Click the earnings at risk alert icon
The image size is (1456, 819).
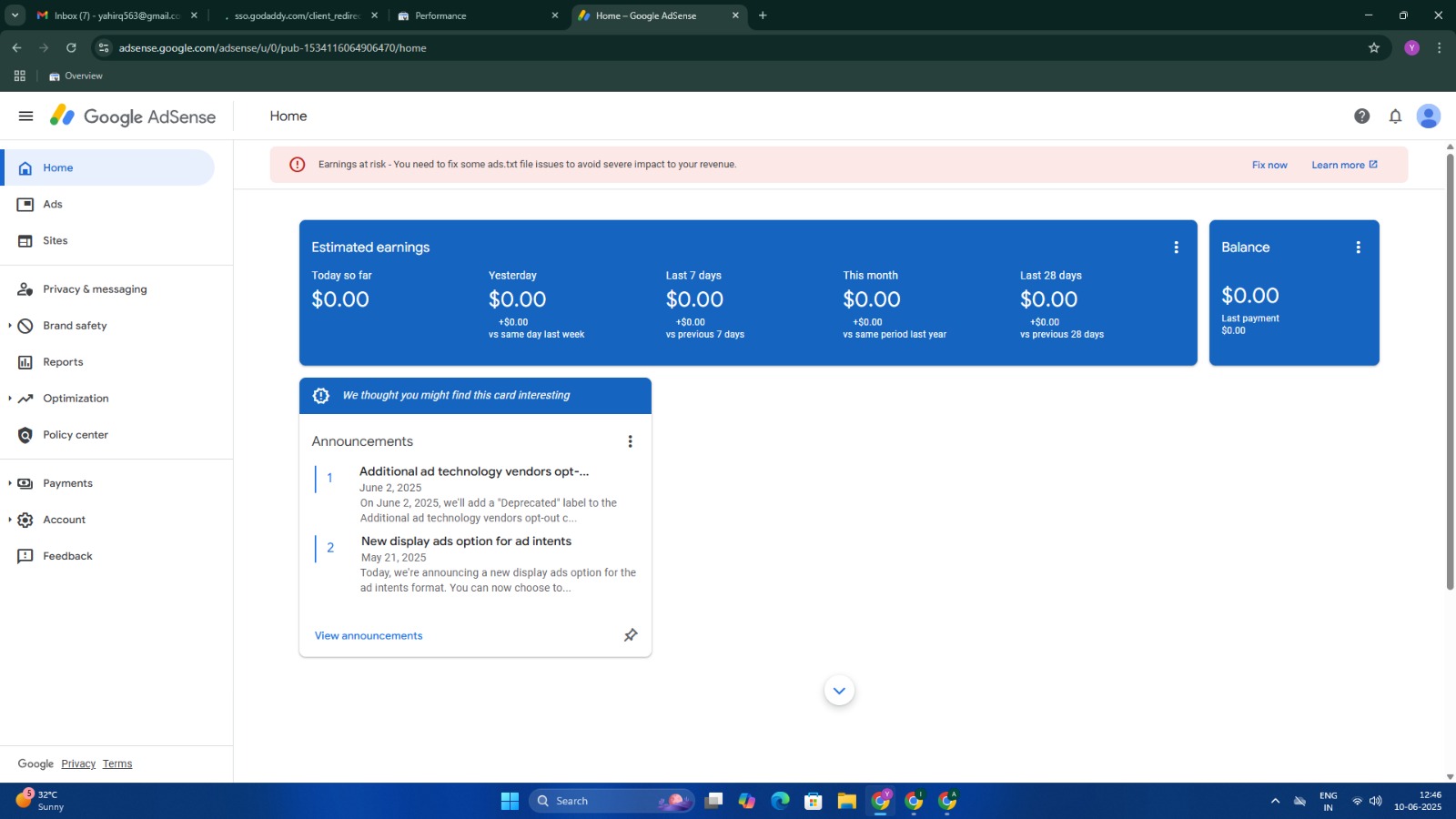tap(297, 165)
